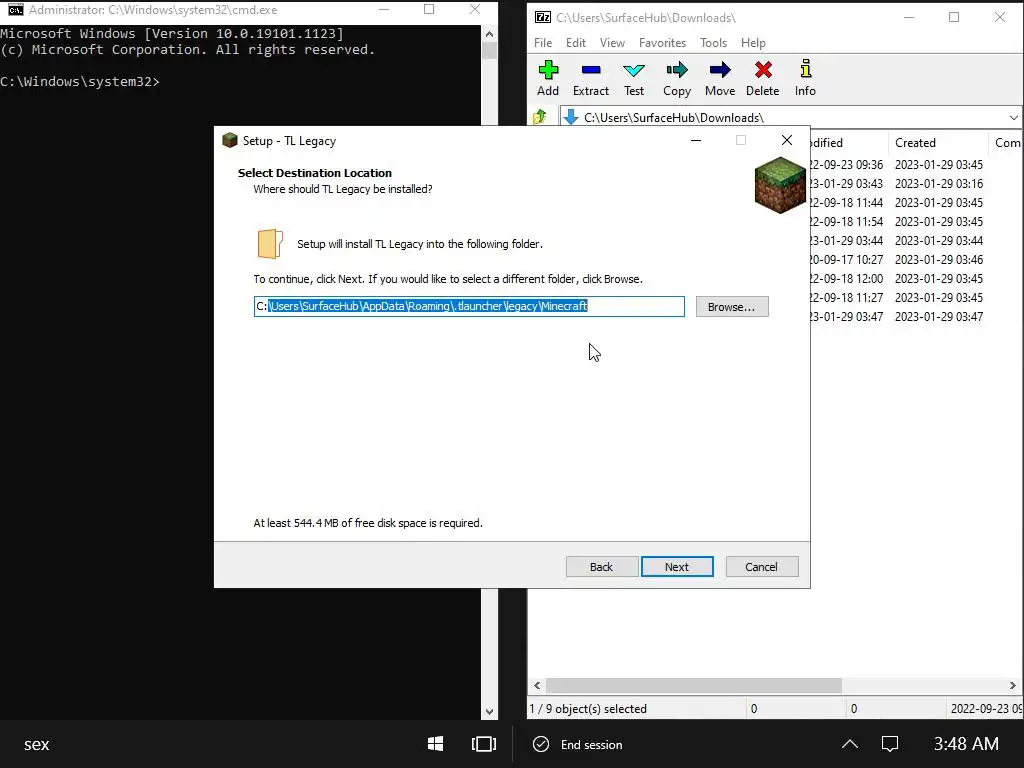The image size is (1024, 768).
Task: Click the 7-Zip title bar icon
Action: coord(543,18)
